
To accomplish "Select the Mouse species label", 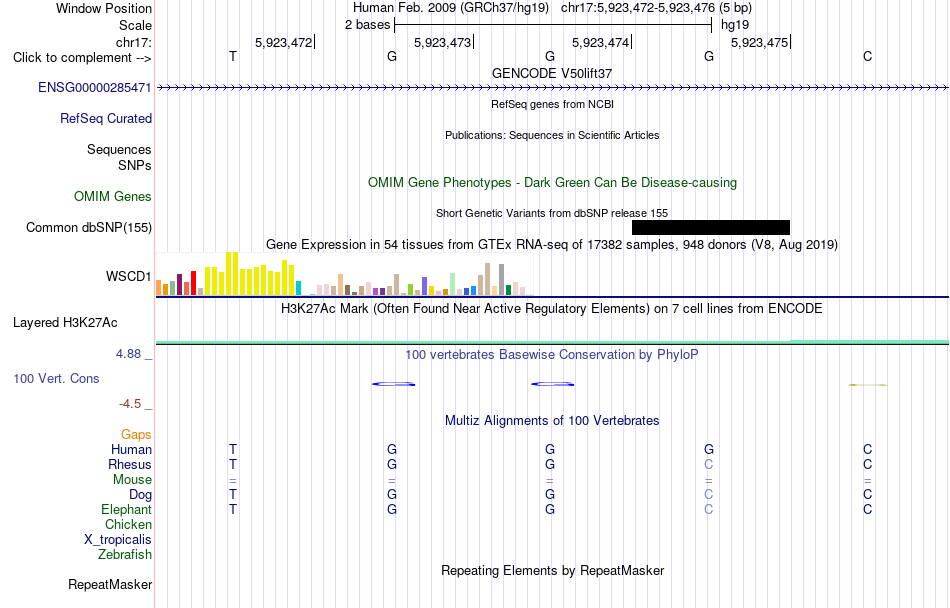I will tap(132, 480).
